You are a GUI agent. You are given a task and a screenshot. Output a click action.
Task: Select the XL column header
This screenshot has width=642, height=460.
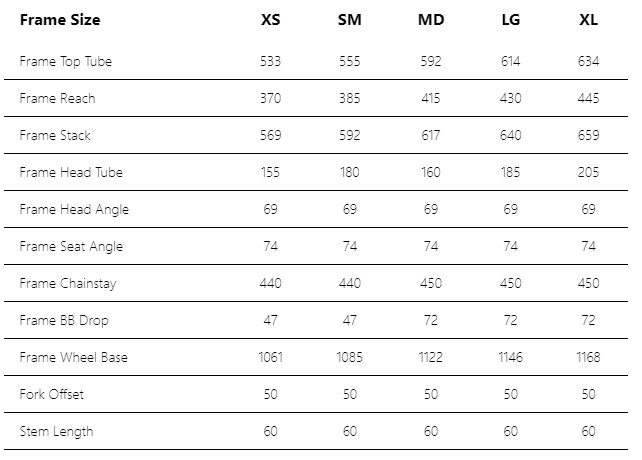click(x=588, y=20)
